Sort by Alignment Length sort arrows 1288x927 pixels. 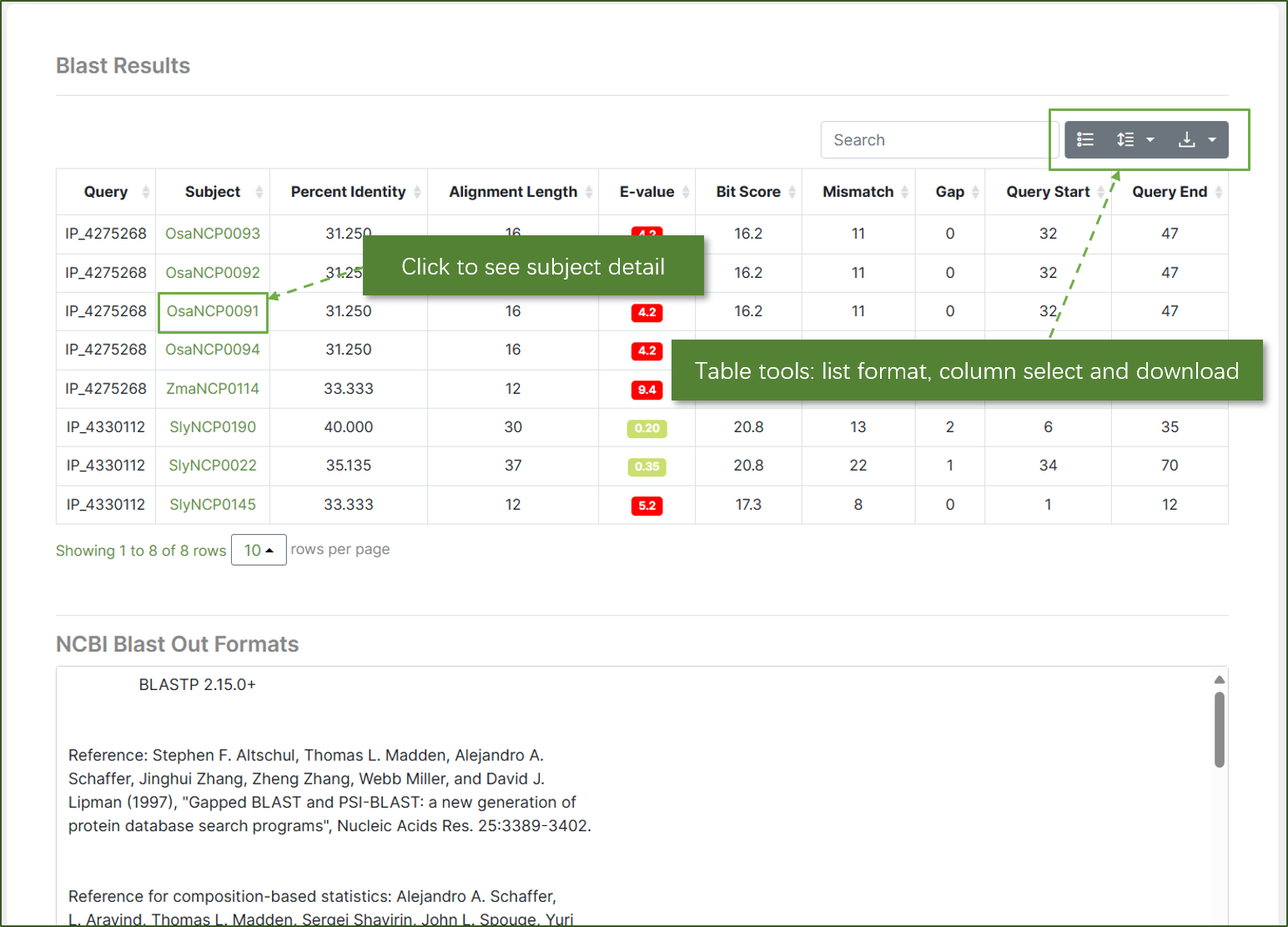click(x=589, y=192)
